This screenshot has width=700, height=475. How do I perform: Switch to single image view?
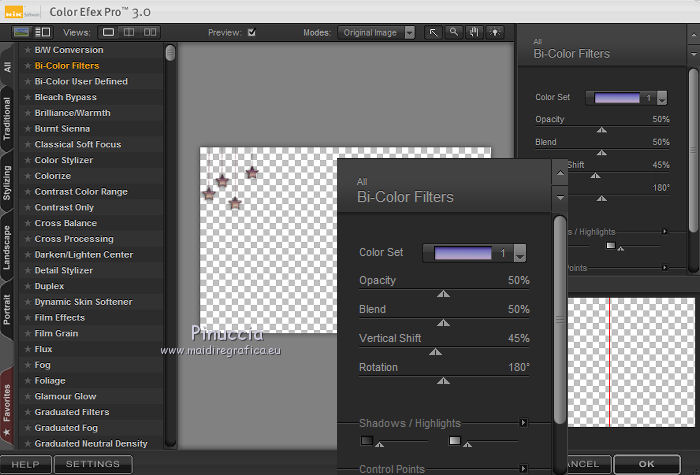108,32
